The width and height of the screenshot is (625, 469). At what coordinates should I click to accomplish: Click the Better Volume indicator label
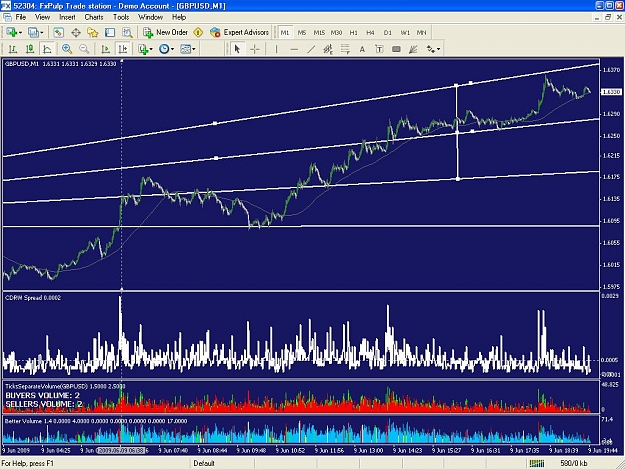click(x=96, y=421)
